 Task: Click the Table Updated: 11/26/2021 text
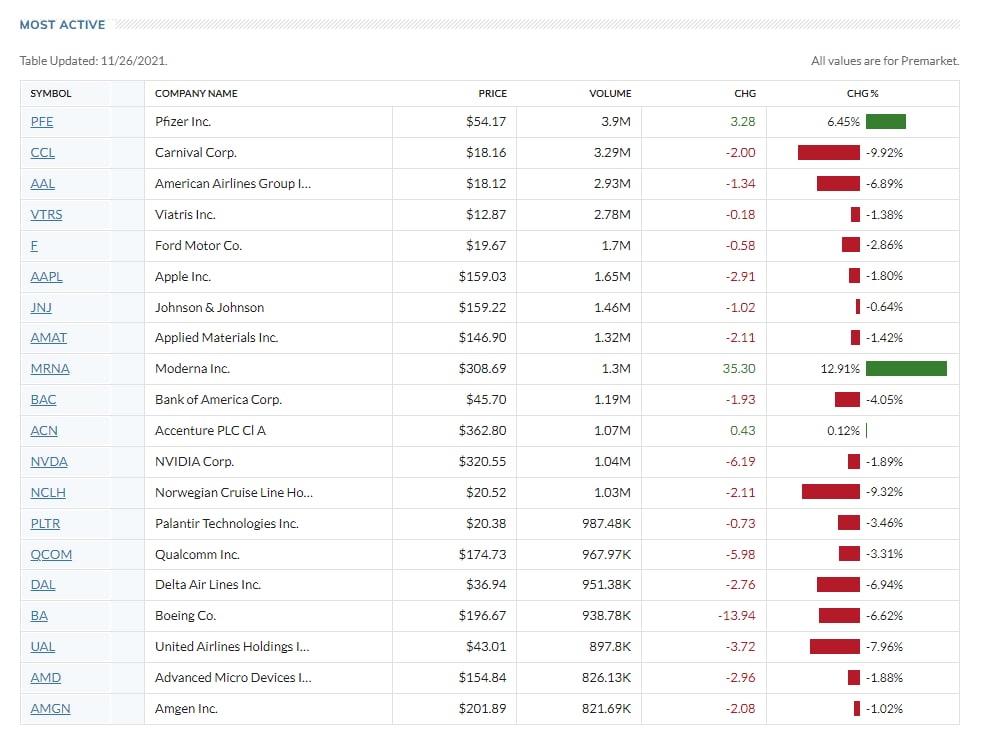[x=94, y=61]
